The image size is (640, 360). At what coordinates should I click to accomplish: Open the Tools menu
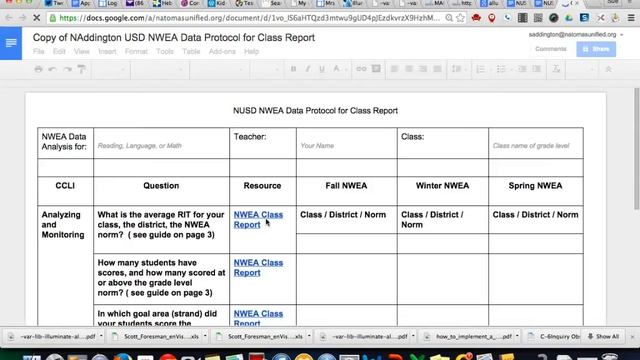point(164,51)
